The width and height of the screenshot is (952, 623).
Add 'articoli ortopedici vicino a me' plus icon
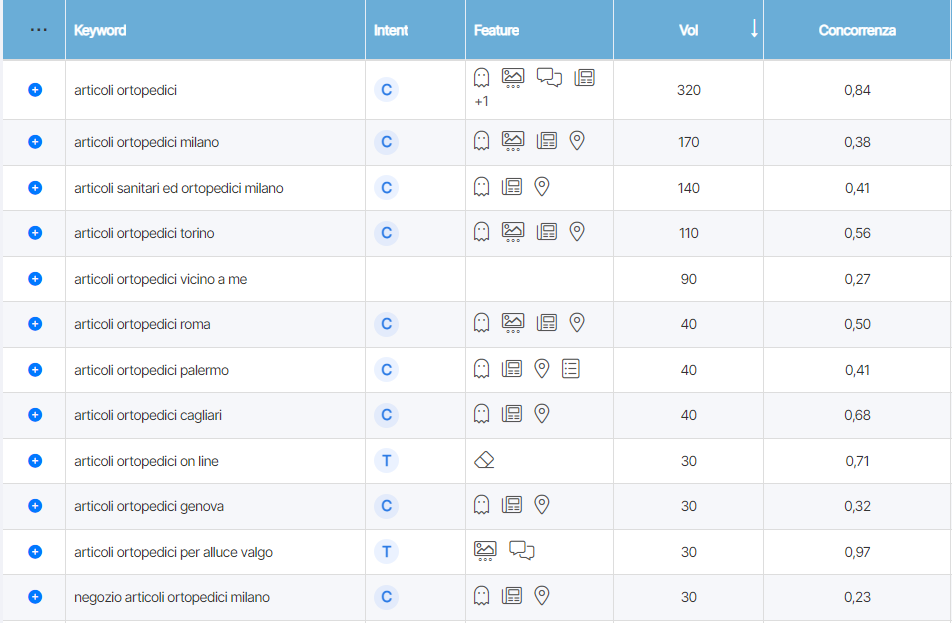(35, 279)
